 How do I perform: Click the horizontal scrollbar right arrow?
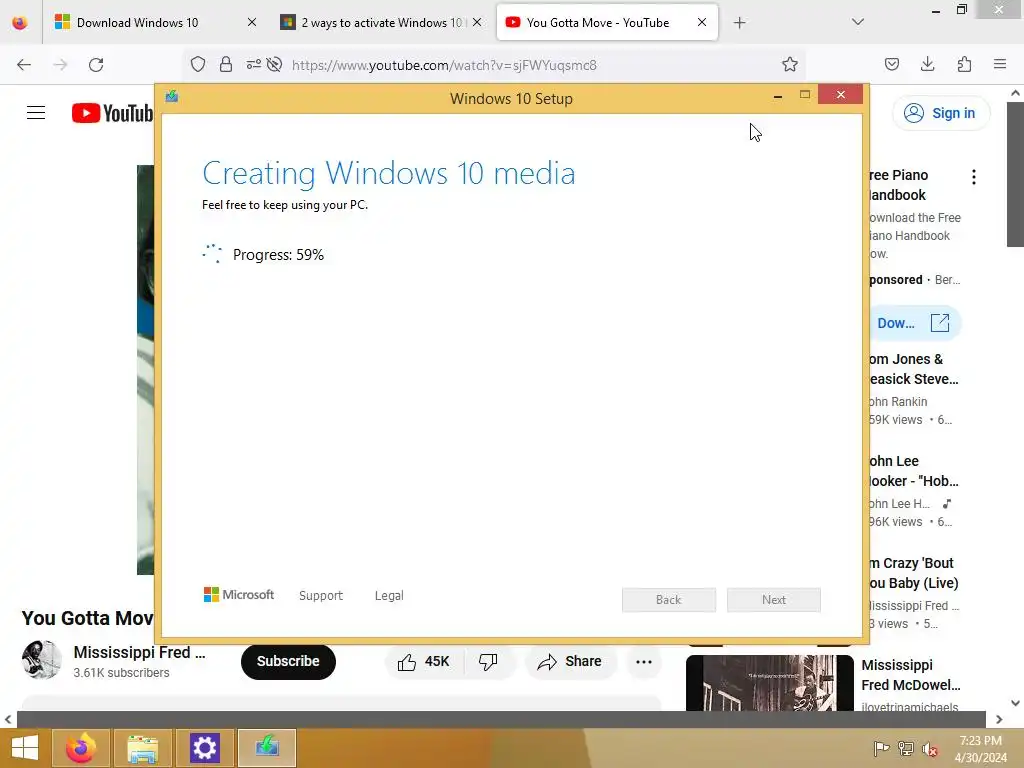pos(999,720)
